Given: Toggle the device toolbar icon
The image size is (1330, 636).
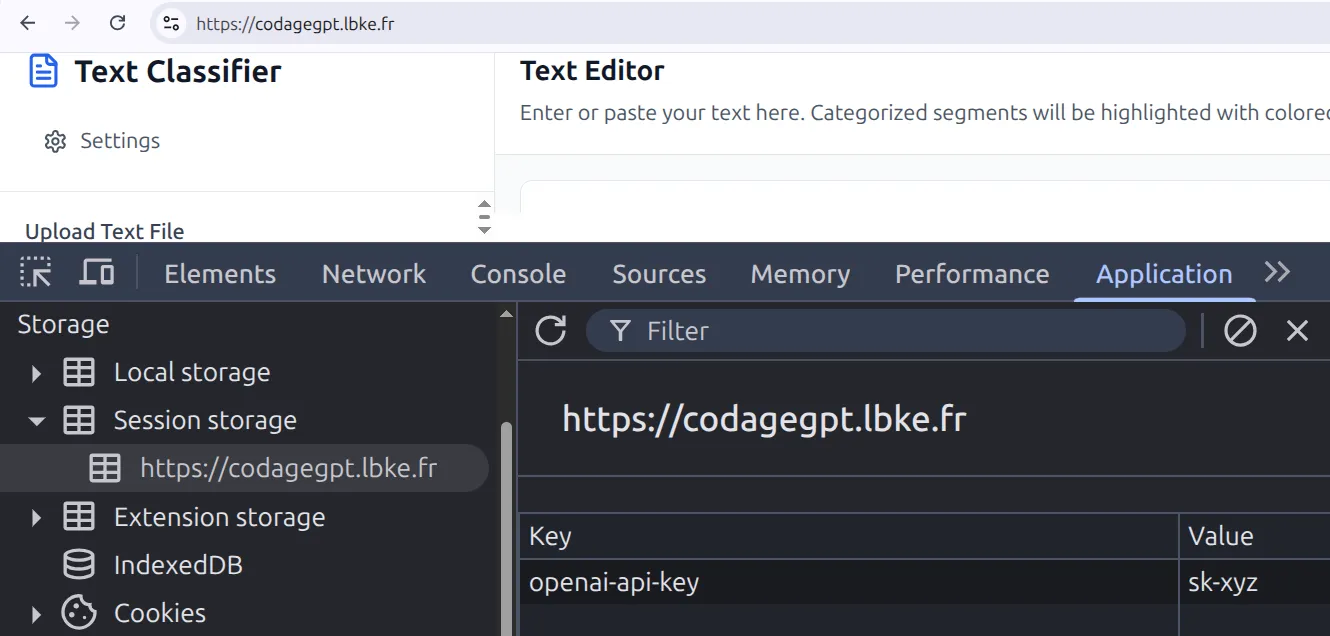Looking at the screenshot, I should 96,273.
